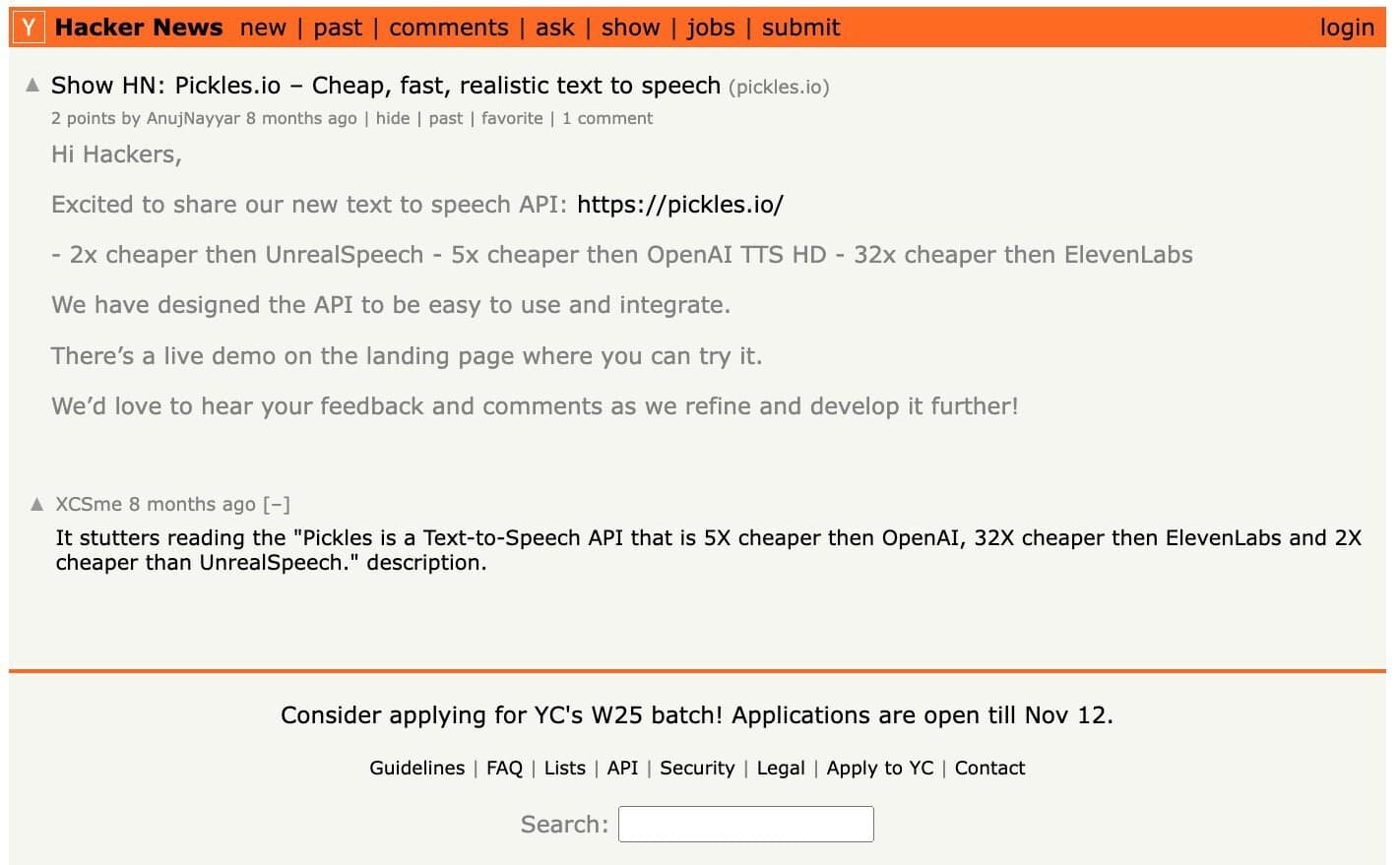The height and width of the screenshot is (865, 1400).
Task: Hide the Pickles.io submission
Action: (393, 118)
